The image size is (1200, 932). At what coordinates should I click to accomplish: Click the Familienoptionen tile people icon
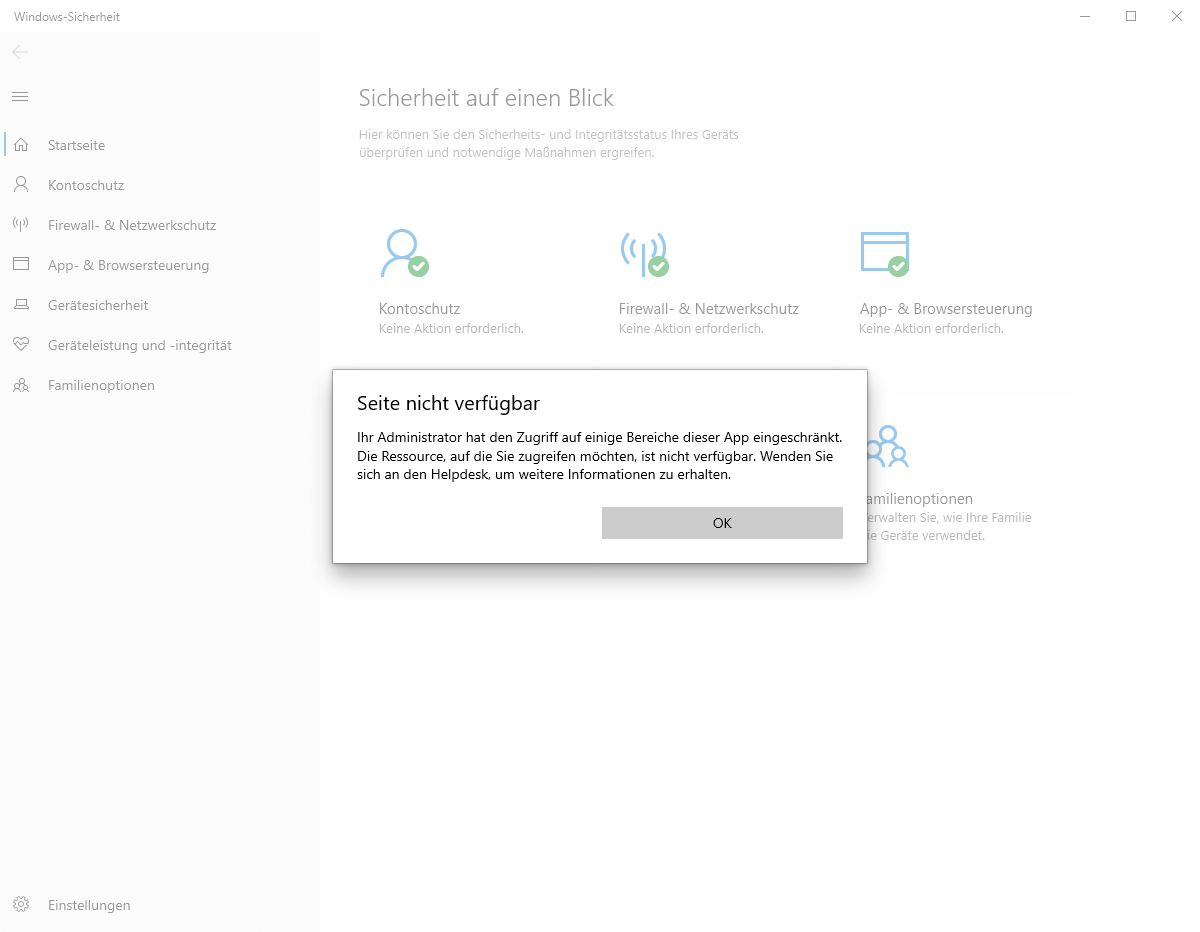887,446
